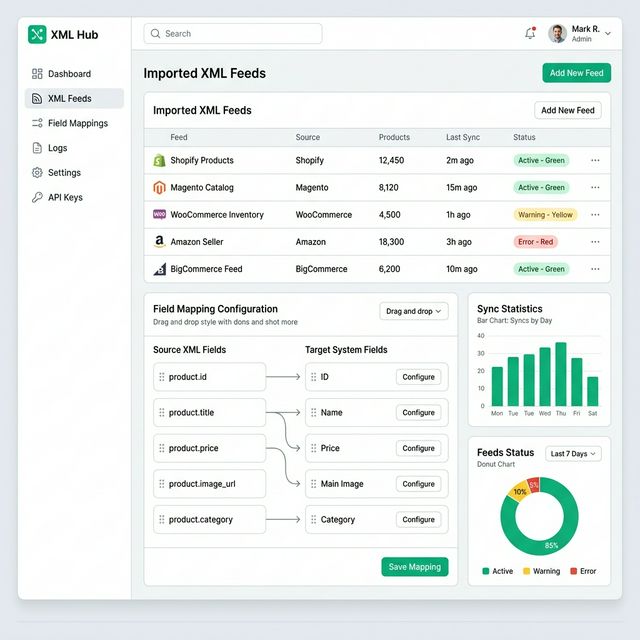Click the WooCommerce Inventory feed icon
The image size is (640, 640).
tap(158, 215)
